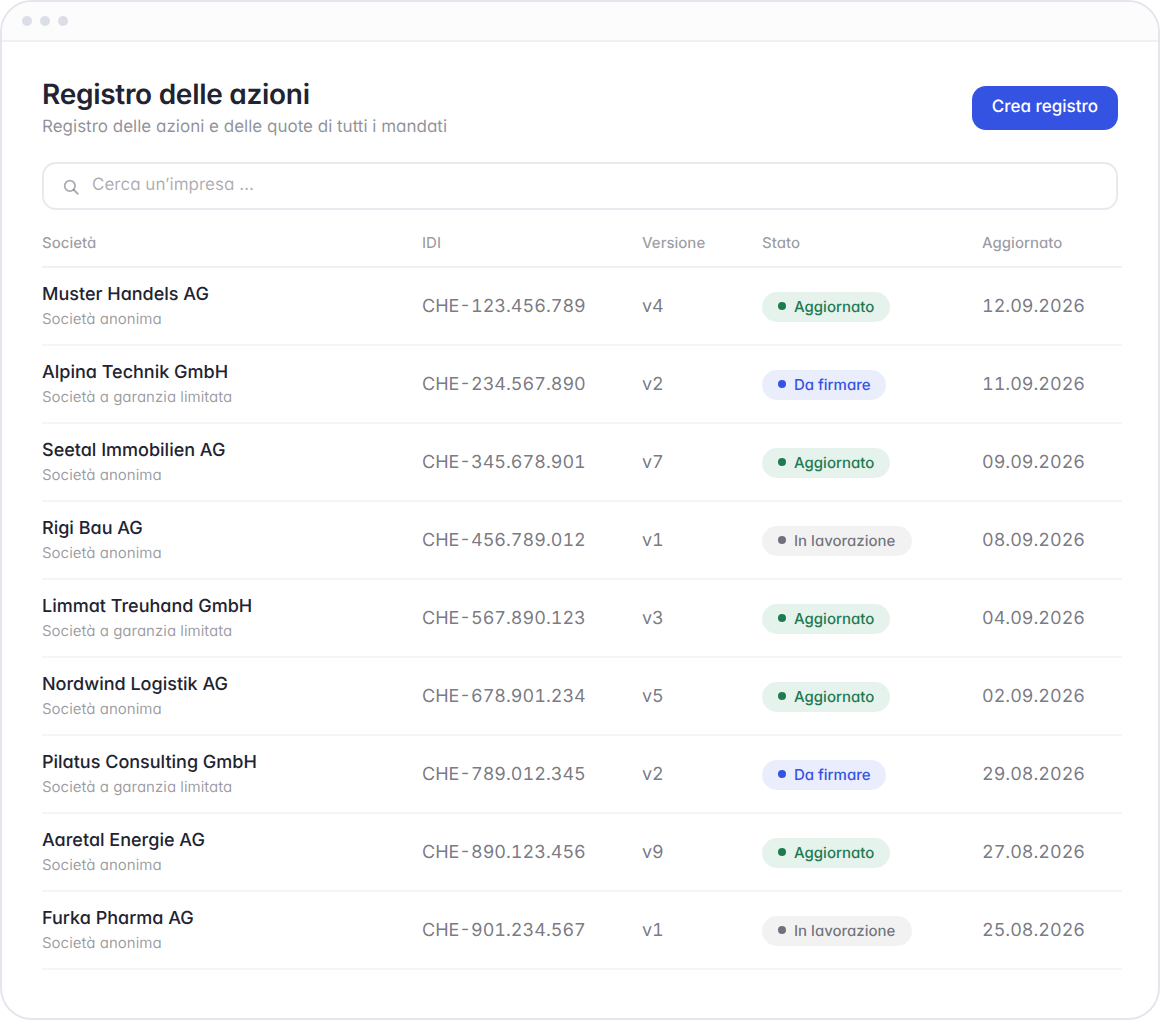
Task: Open Furka Pharma AG entry
Action: click(x=581, y=931)
